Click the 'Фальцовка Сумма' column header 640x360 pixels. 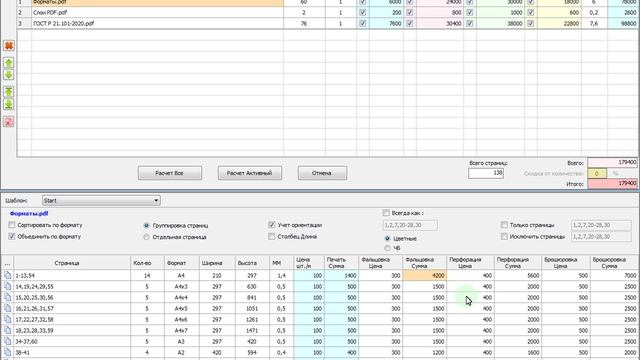pos(424,263)
